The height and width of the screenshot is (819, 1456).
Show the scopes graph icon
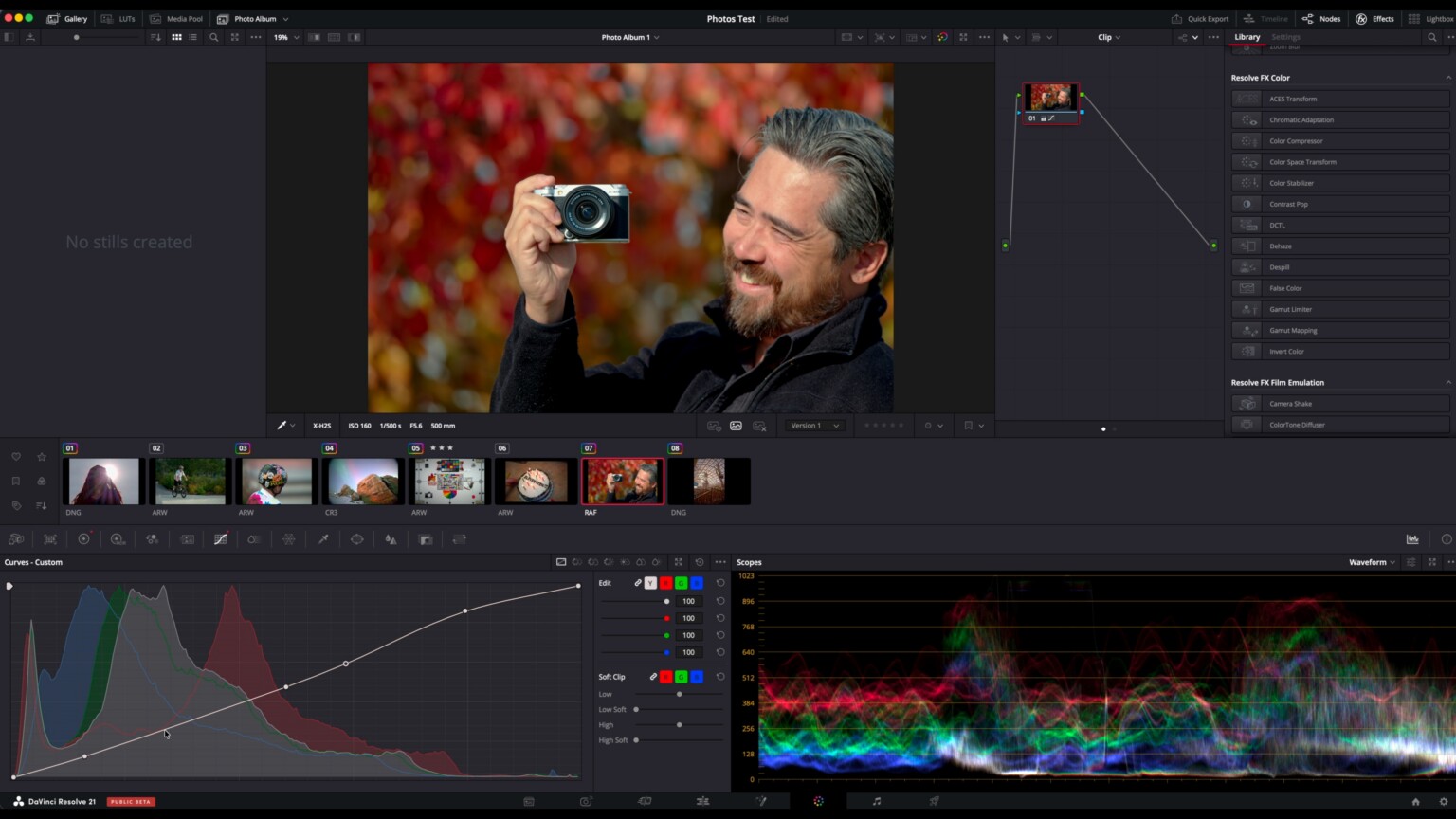point(1412,539)
